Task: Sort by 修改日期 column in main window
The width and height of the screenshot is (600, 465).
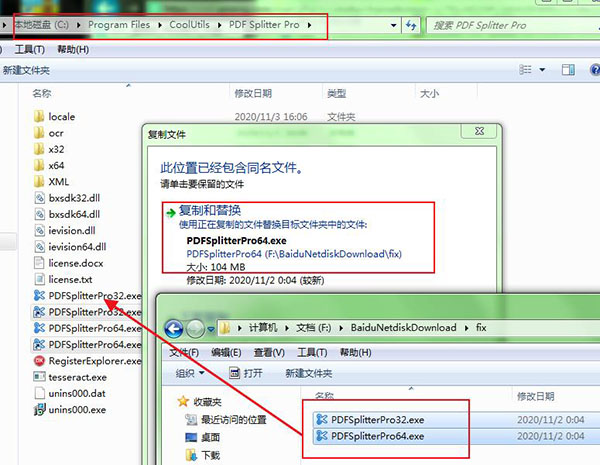Action: [x=253, y=93]
